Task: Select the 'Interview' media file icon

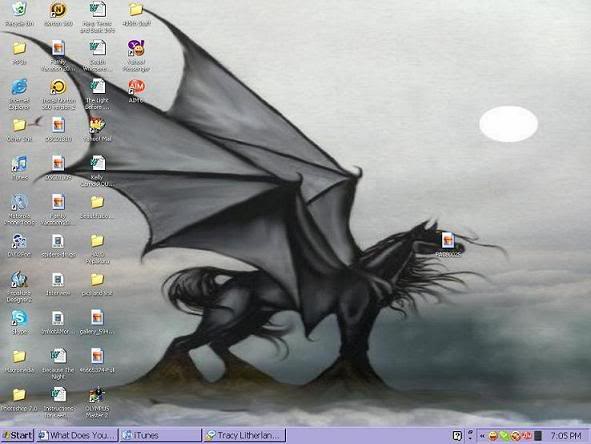Action: click(58, 284)
